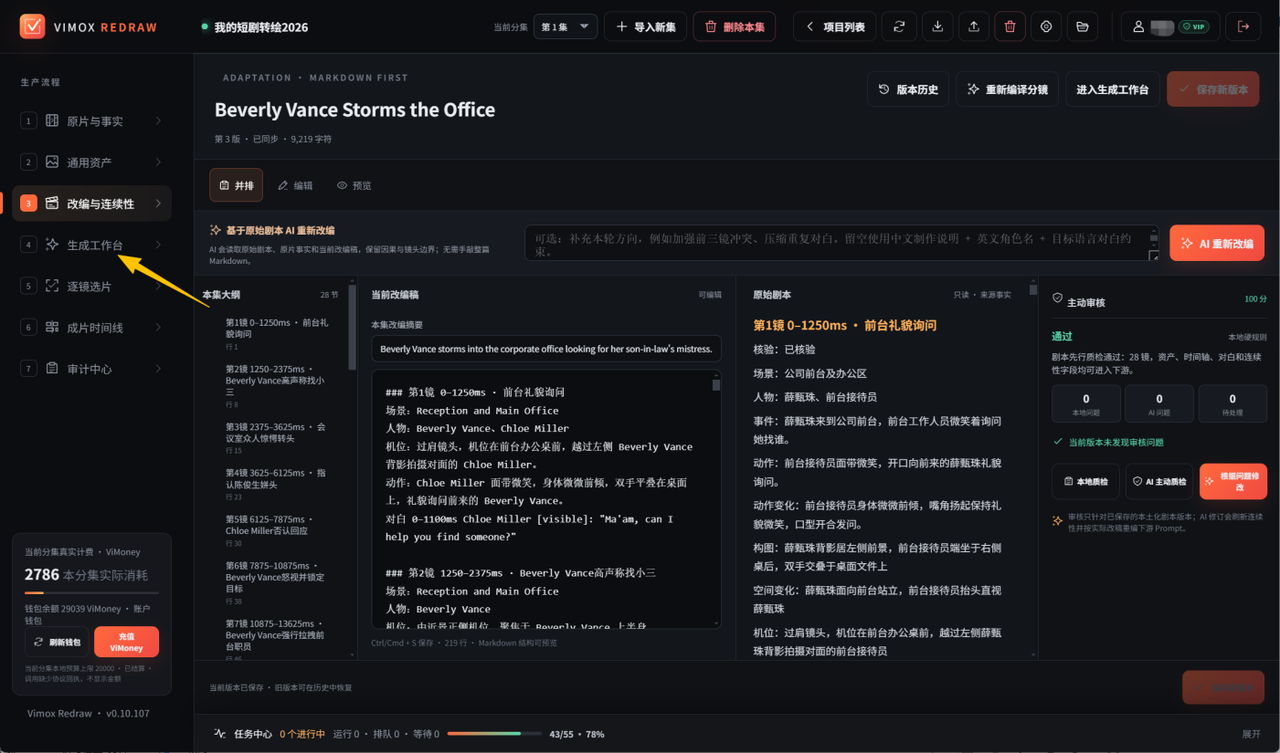This screenshot has width=1280, height=753.
Task: Expand the 通用资产 sidebar chevron
Action: 158,162
